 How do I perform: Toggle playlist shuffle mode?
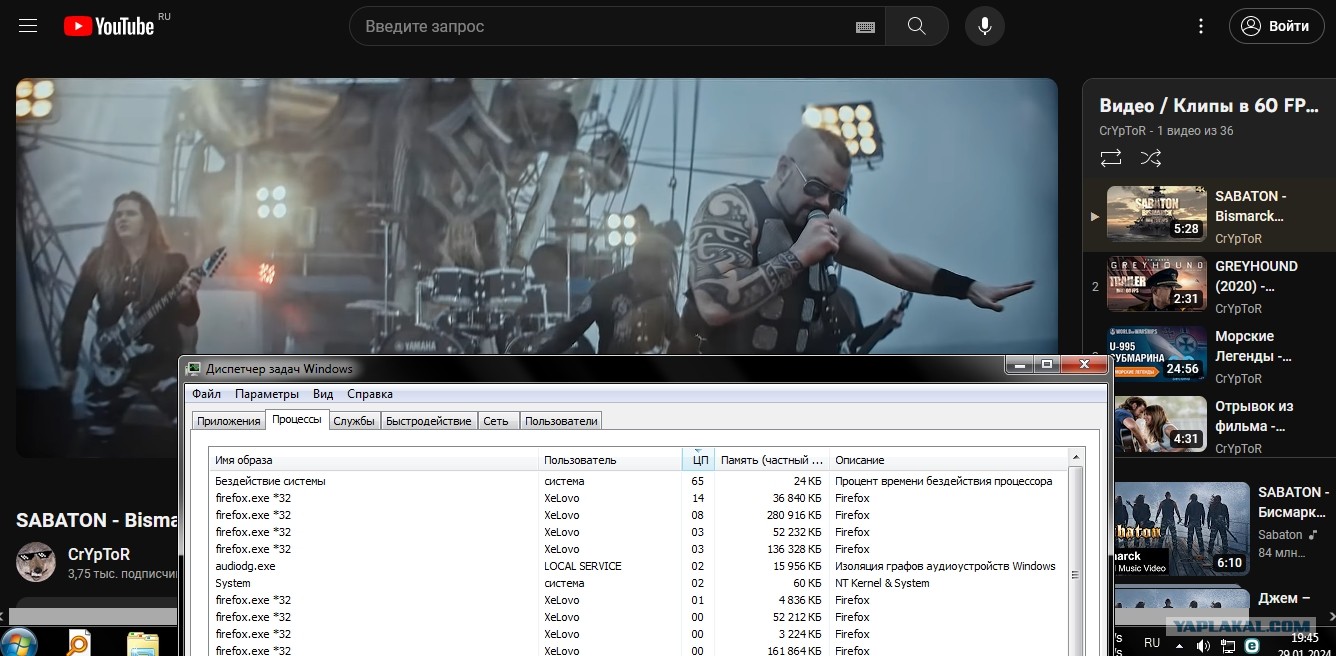point(1151,158)
